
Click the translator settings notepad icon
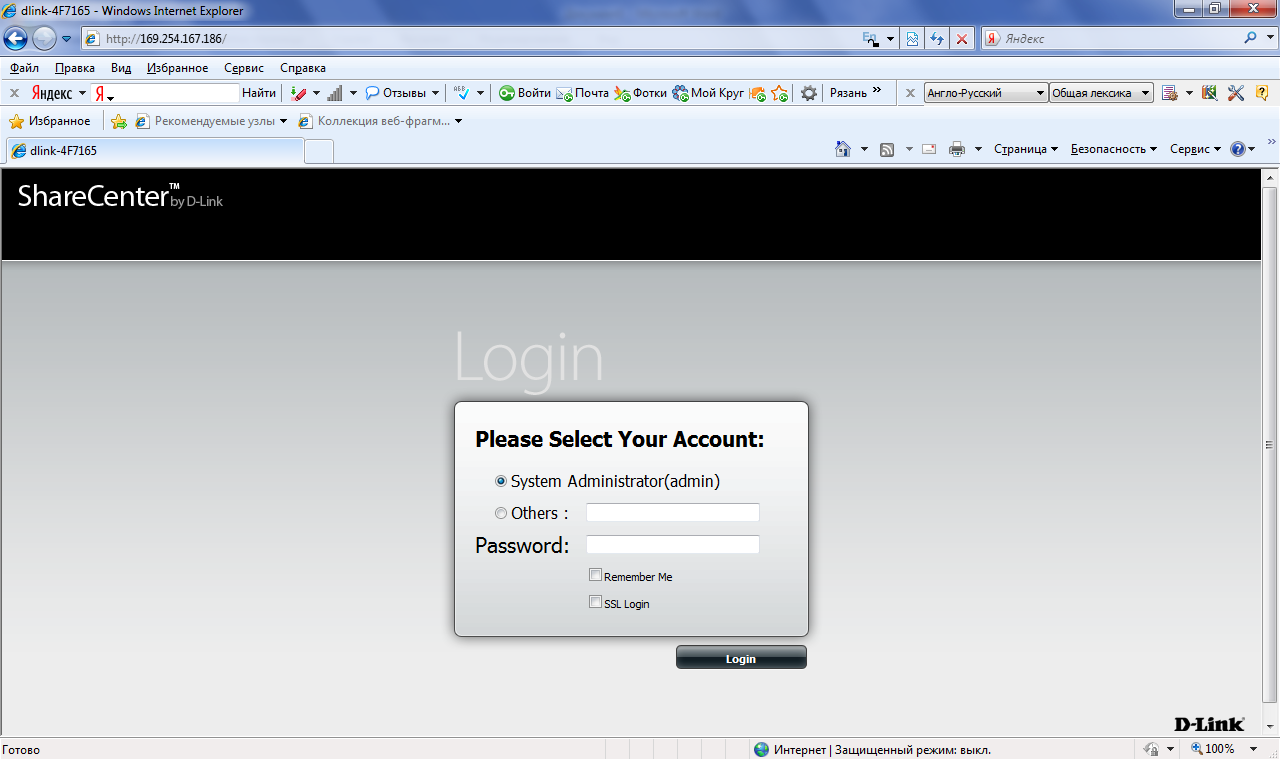1169,93
